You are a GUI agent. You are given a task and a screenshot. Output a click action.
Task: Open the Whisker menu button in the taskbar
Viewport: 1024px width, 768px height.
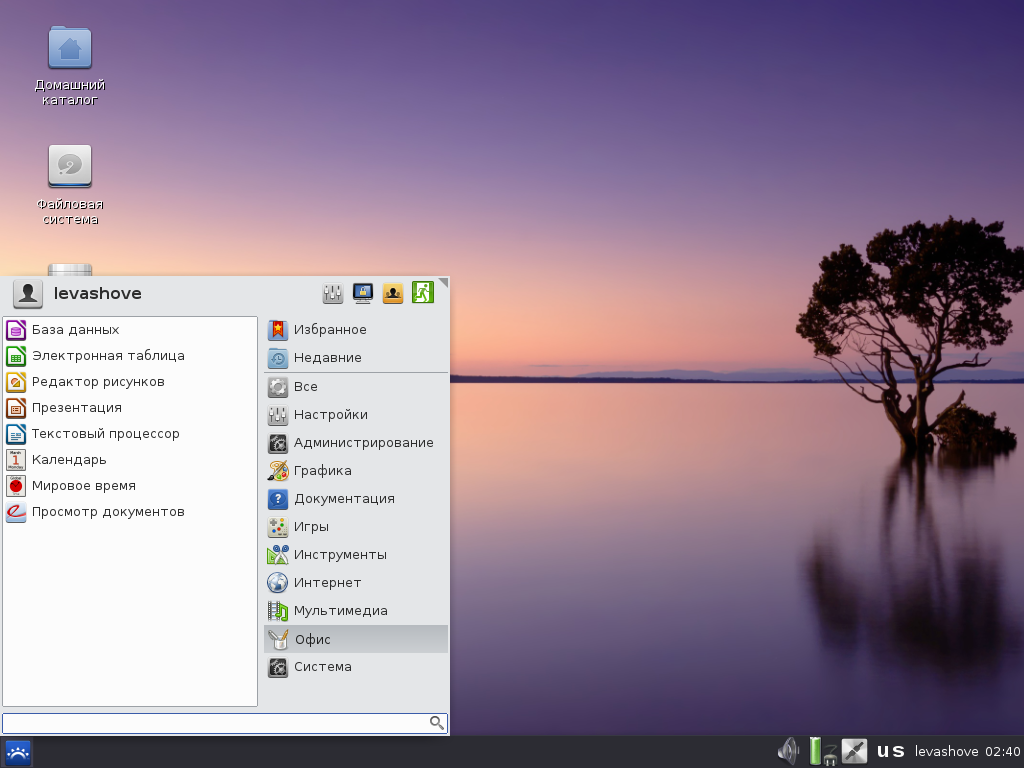(18, 752)
